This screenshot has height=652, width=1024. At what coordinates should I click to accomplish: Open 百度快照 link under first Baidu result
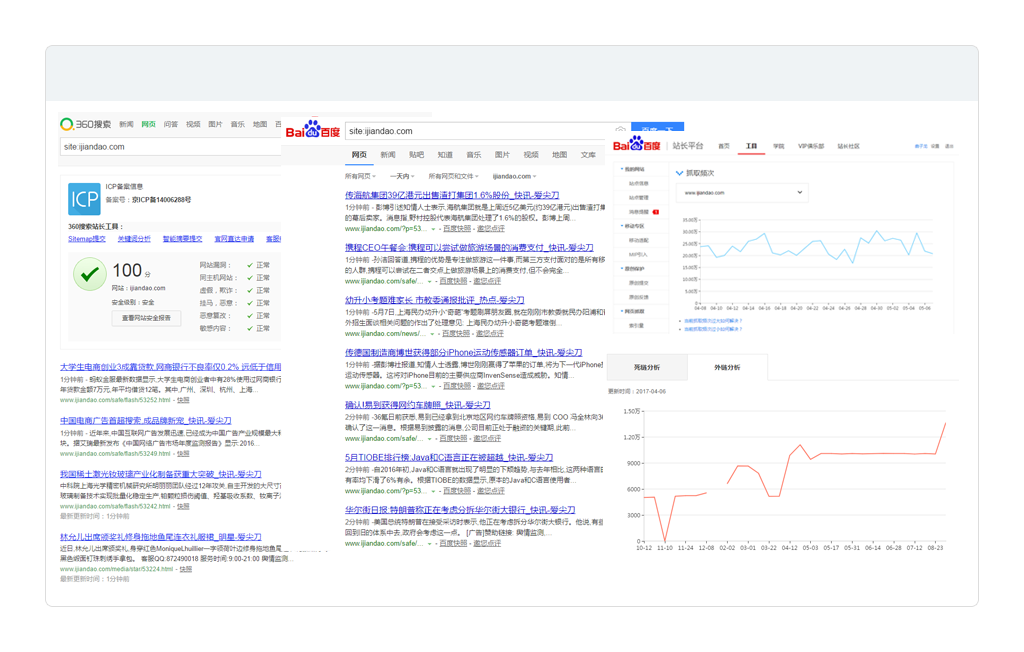point(456,229)
